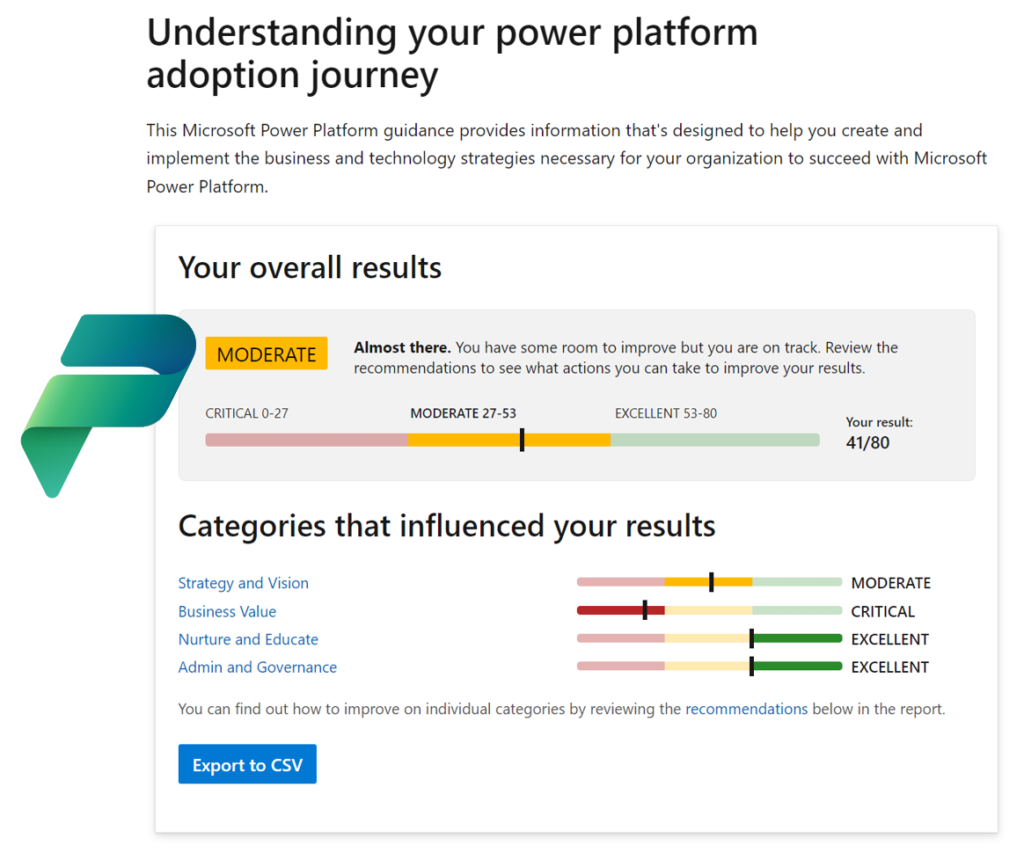
Task: Click the Strategy and Vision score bar
Action: click(709, 582)
